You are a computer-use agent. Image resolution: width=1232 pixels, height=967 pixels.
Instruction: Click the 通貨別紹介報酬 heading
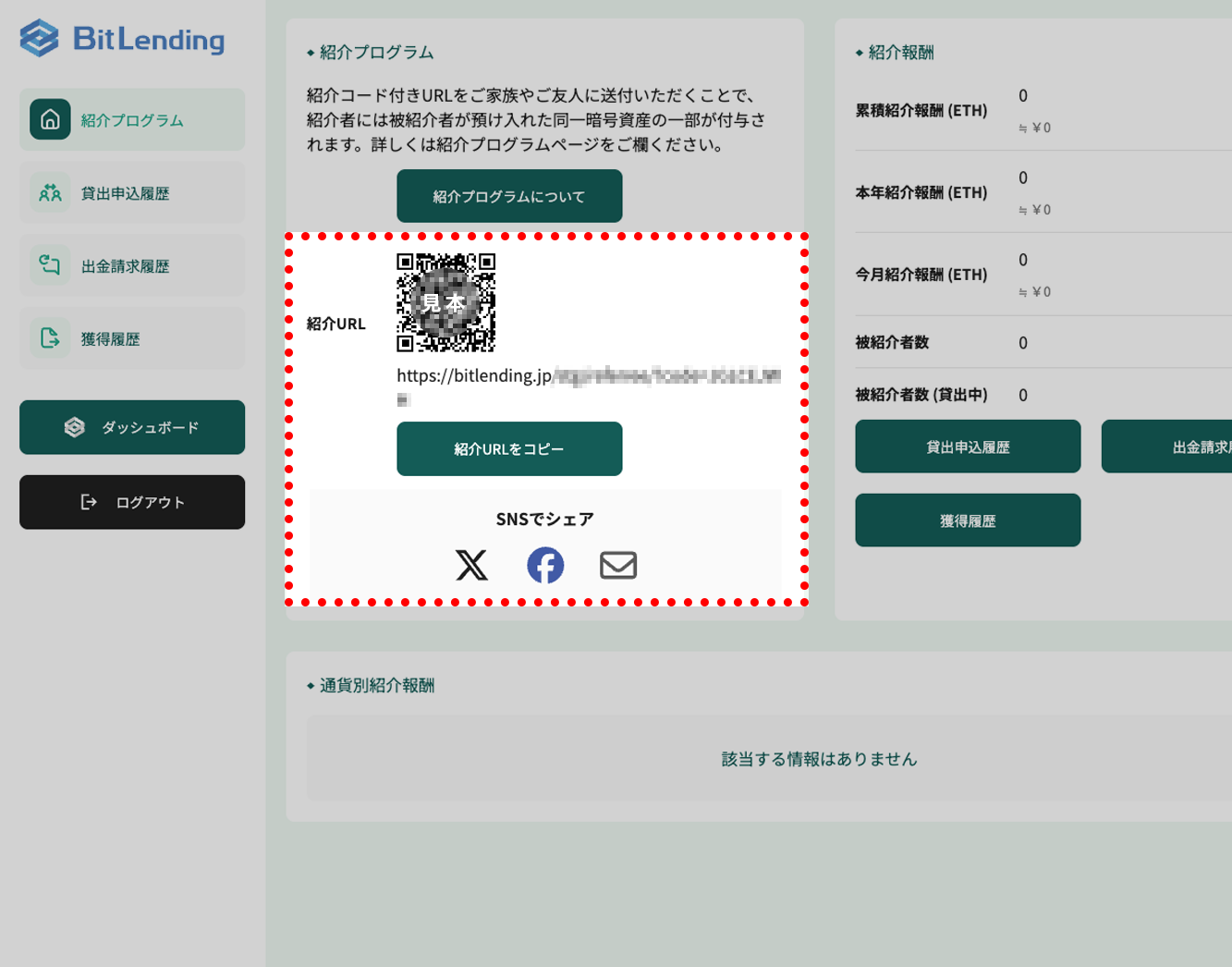point(377,685)
